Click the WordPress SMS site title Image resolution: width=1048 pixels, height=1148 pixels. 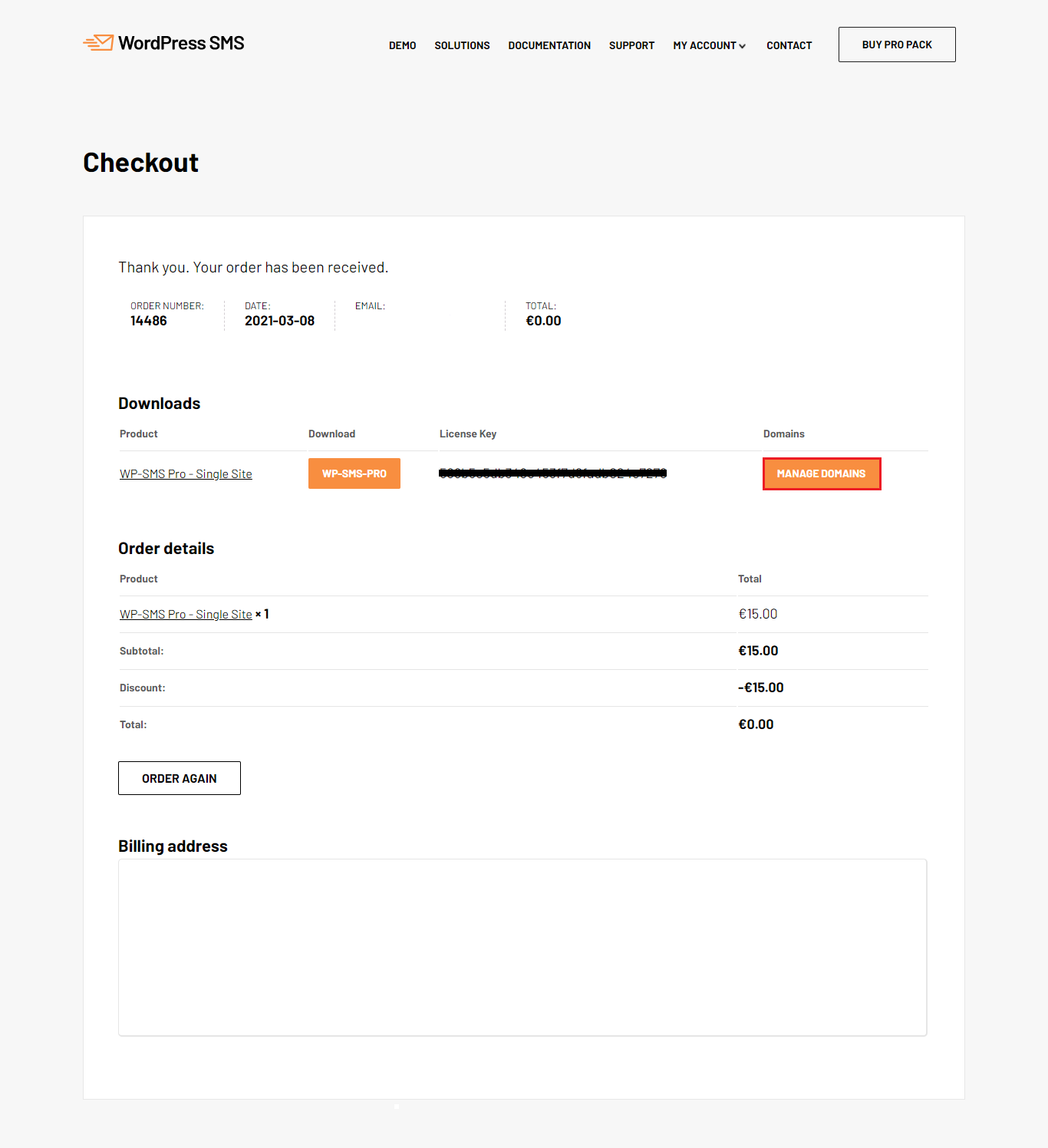[x=181, y=43]
